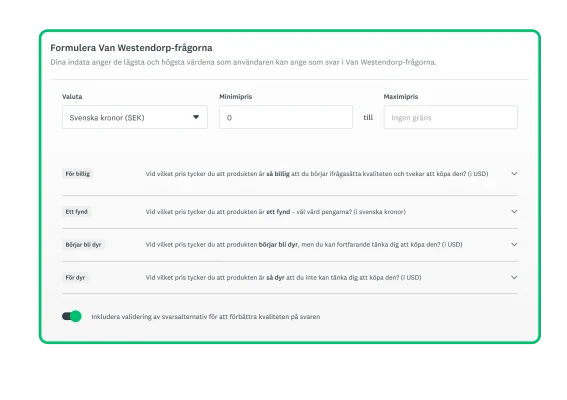Expand the För dyr question row
Viewport: 567px width, 400px height.
[x=514, y=277]
